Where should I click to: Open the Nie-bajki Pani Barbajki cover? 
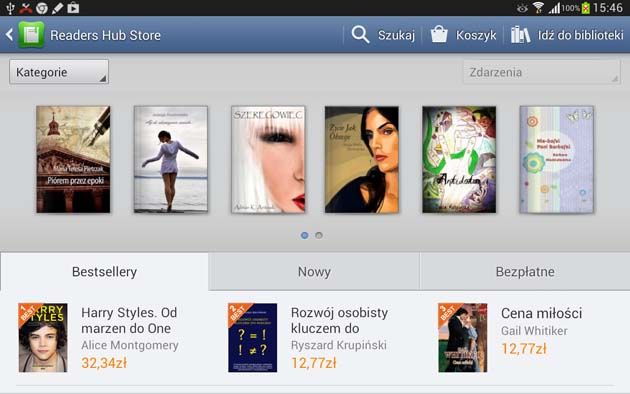(x=557, y=159)
